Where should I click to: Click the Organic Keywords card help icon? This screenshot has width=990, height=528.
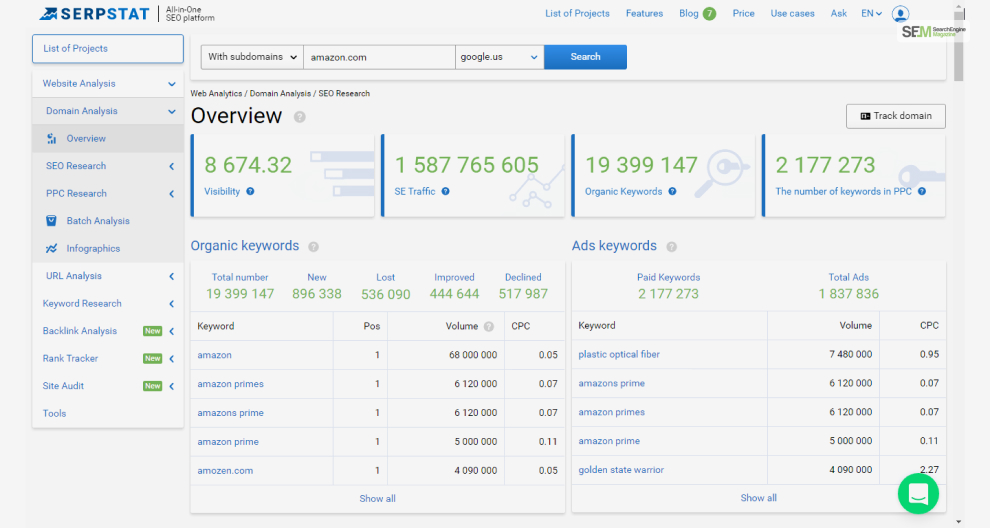[672, 191]
